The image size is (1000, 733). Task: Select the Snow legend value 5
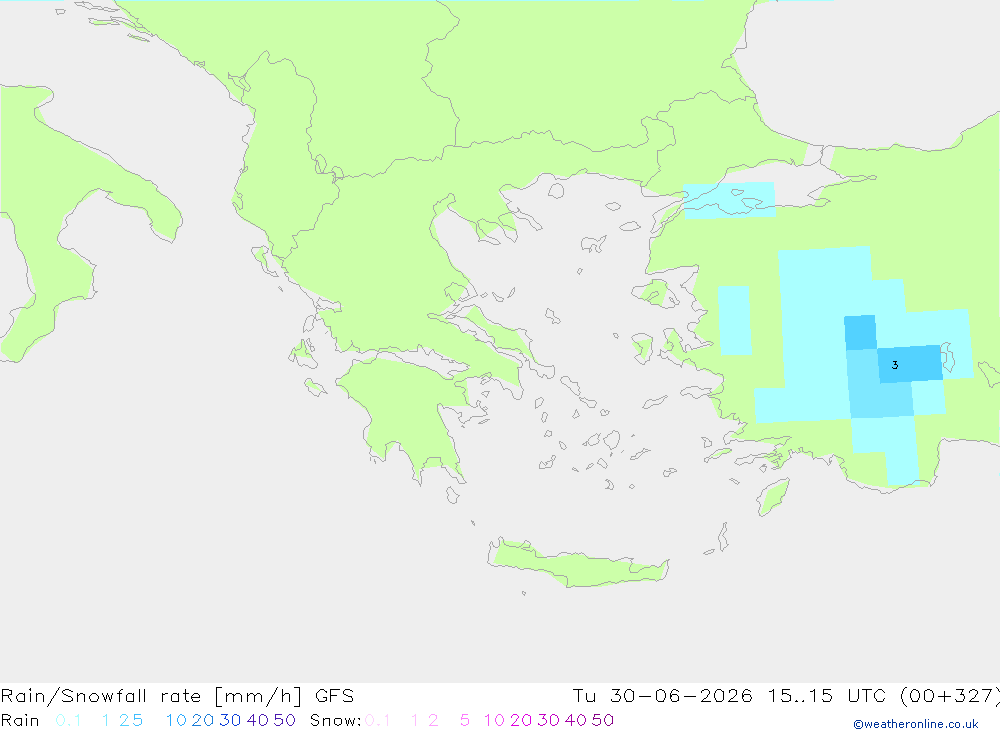[x=465, y=720]
